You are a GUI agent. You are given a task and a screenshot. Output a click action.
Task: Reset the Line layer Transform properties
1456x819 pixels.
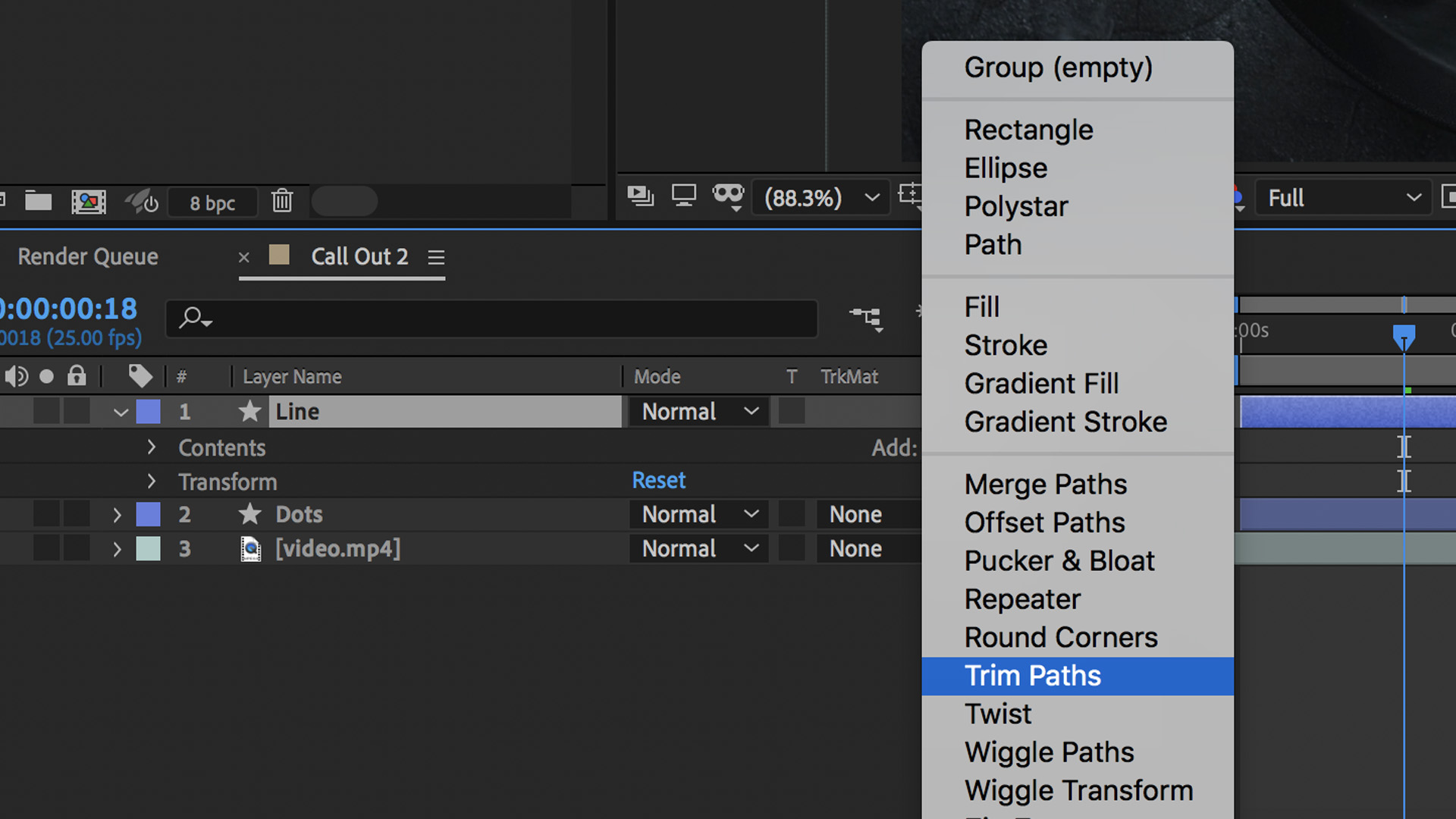(x=658, y=479)
